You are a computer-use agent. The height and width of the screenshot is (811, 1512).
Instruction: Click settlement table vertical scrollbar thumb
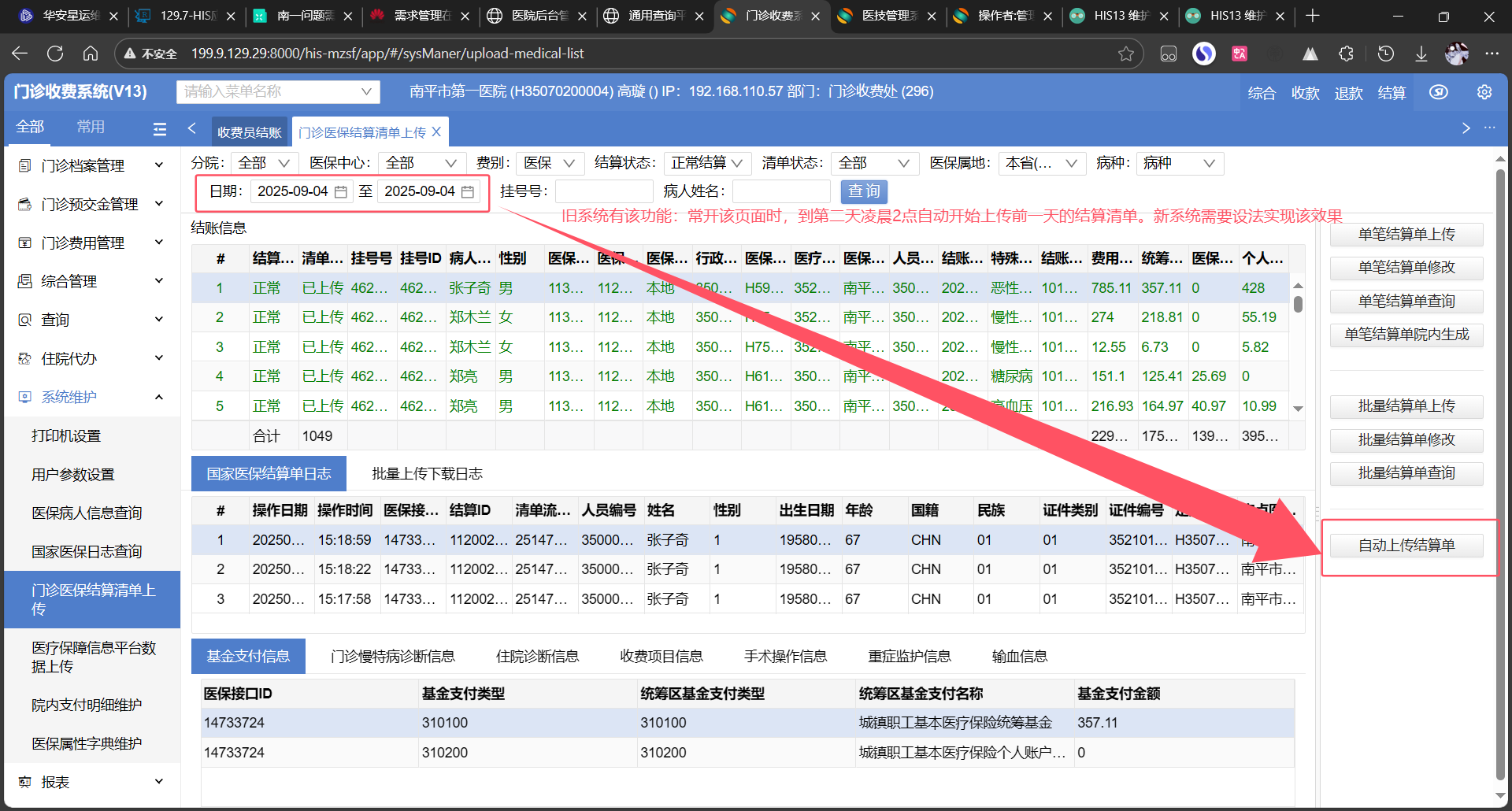point(1298,304)
